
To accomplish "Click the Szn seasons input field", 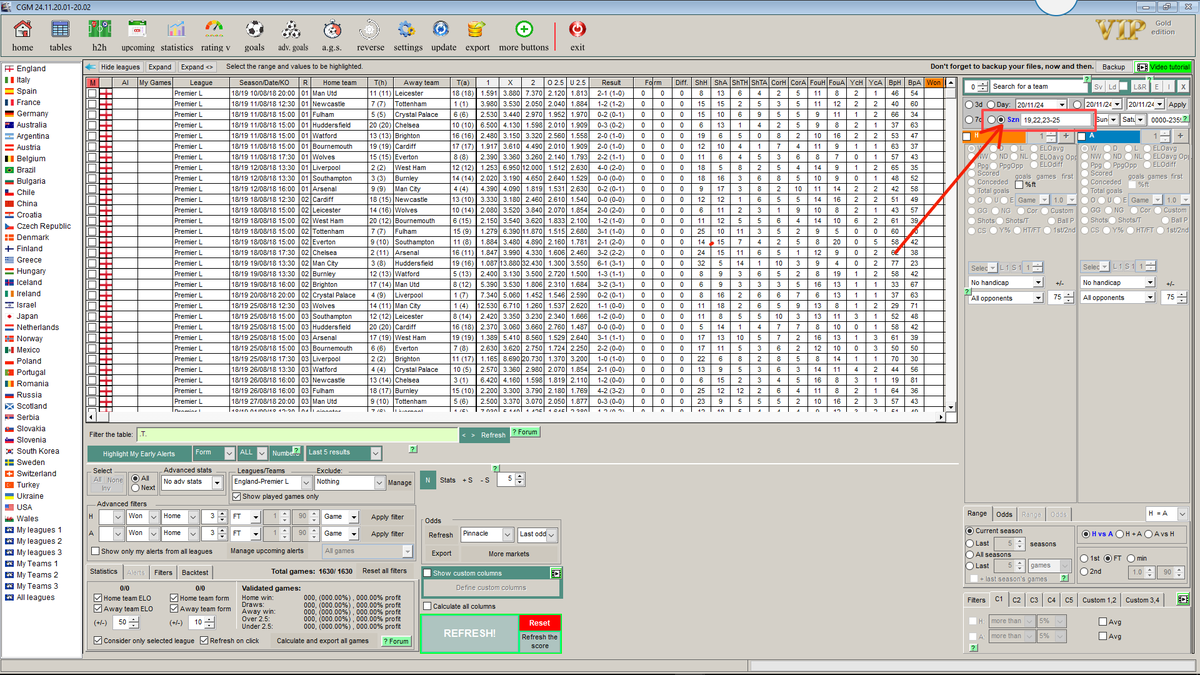I will [x=1058, y=119].
